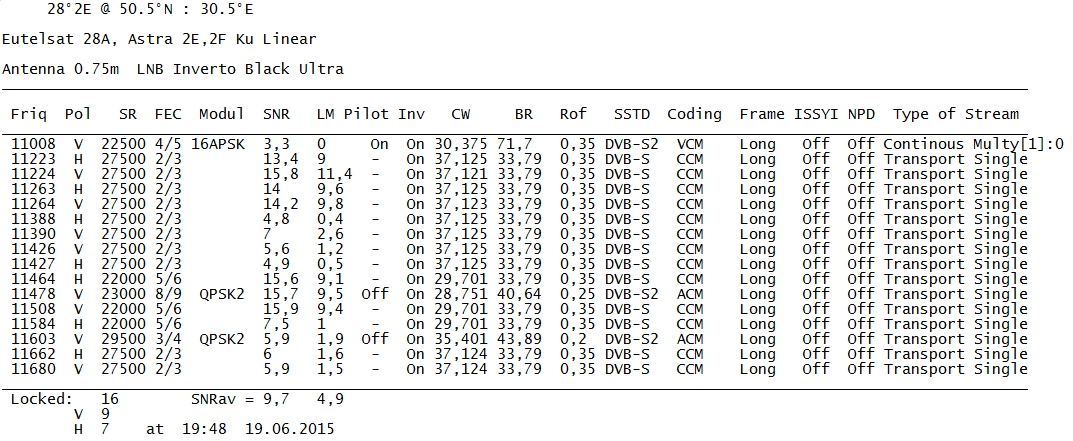Click the Pol column header
This screenshot has width=1073, height=441.
(77, 114)
